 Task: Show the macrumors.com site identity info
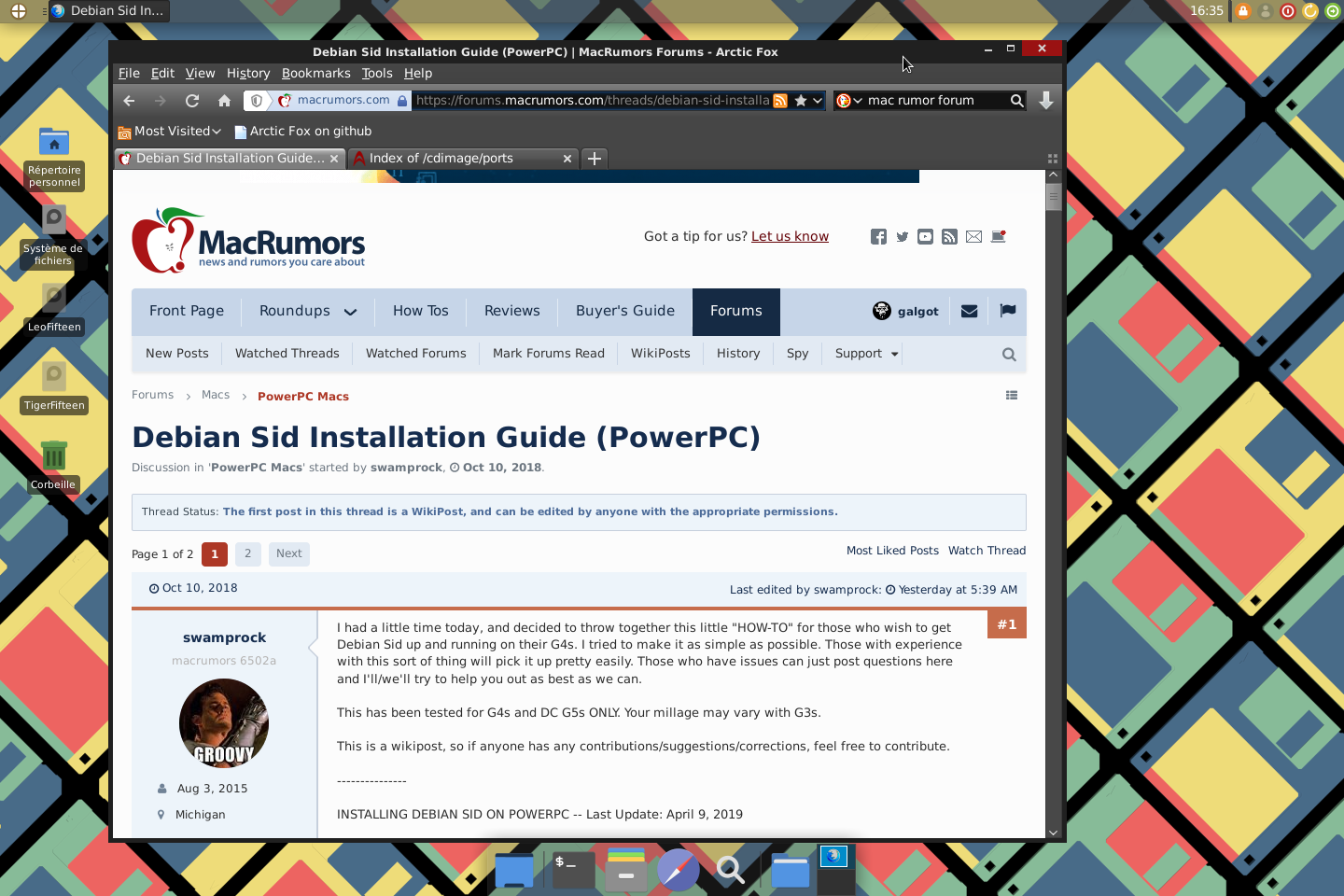[x=343, y=101]
